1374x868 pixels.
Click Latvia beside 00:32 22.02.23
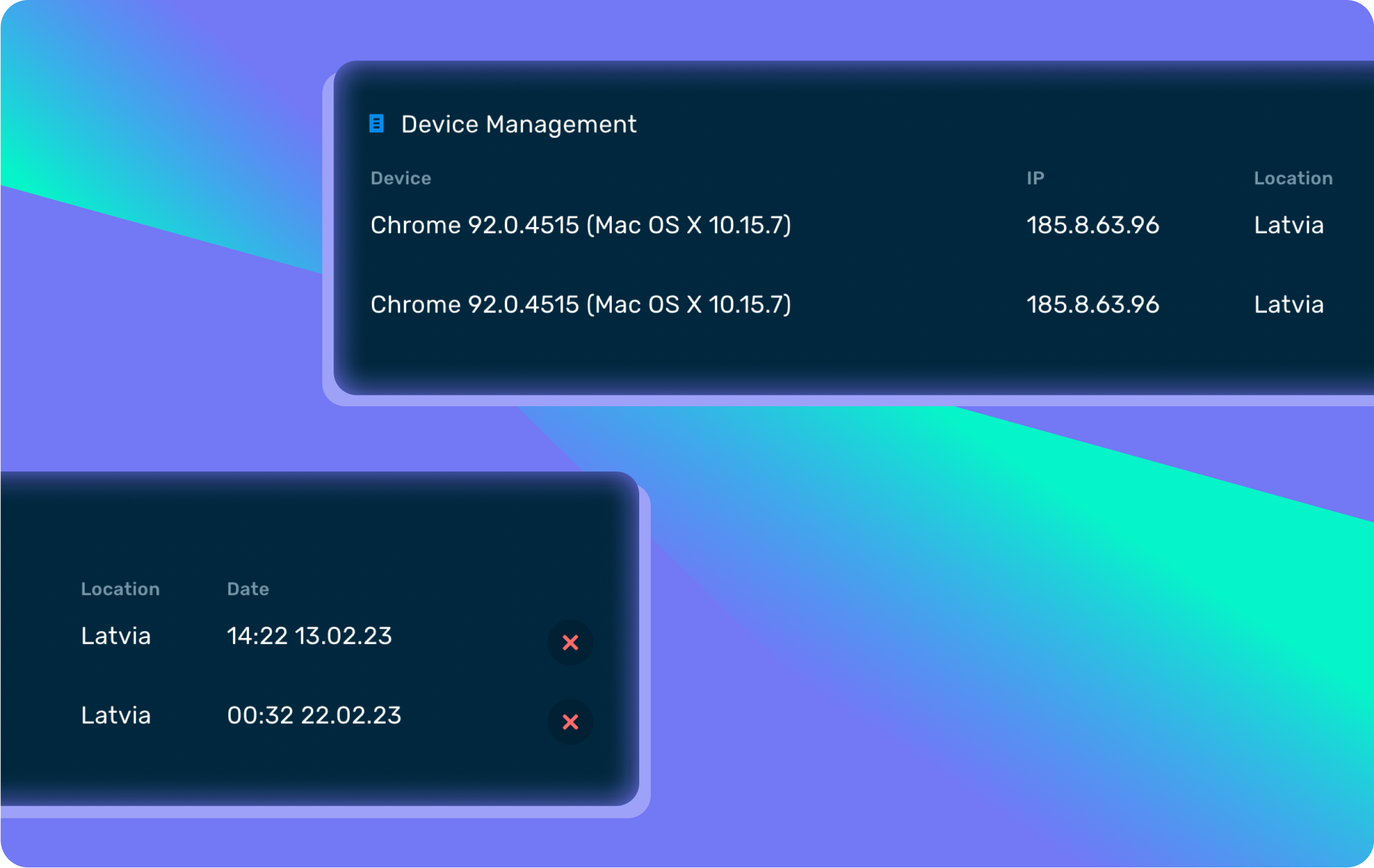[x=116, y=715]
